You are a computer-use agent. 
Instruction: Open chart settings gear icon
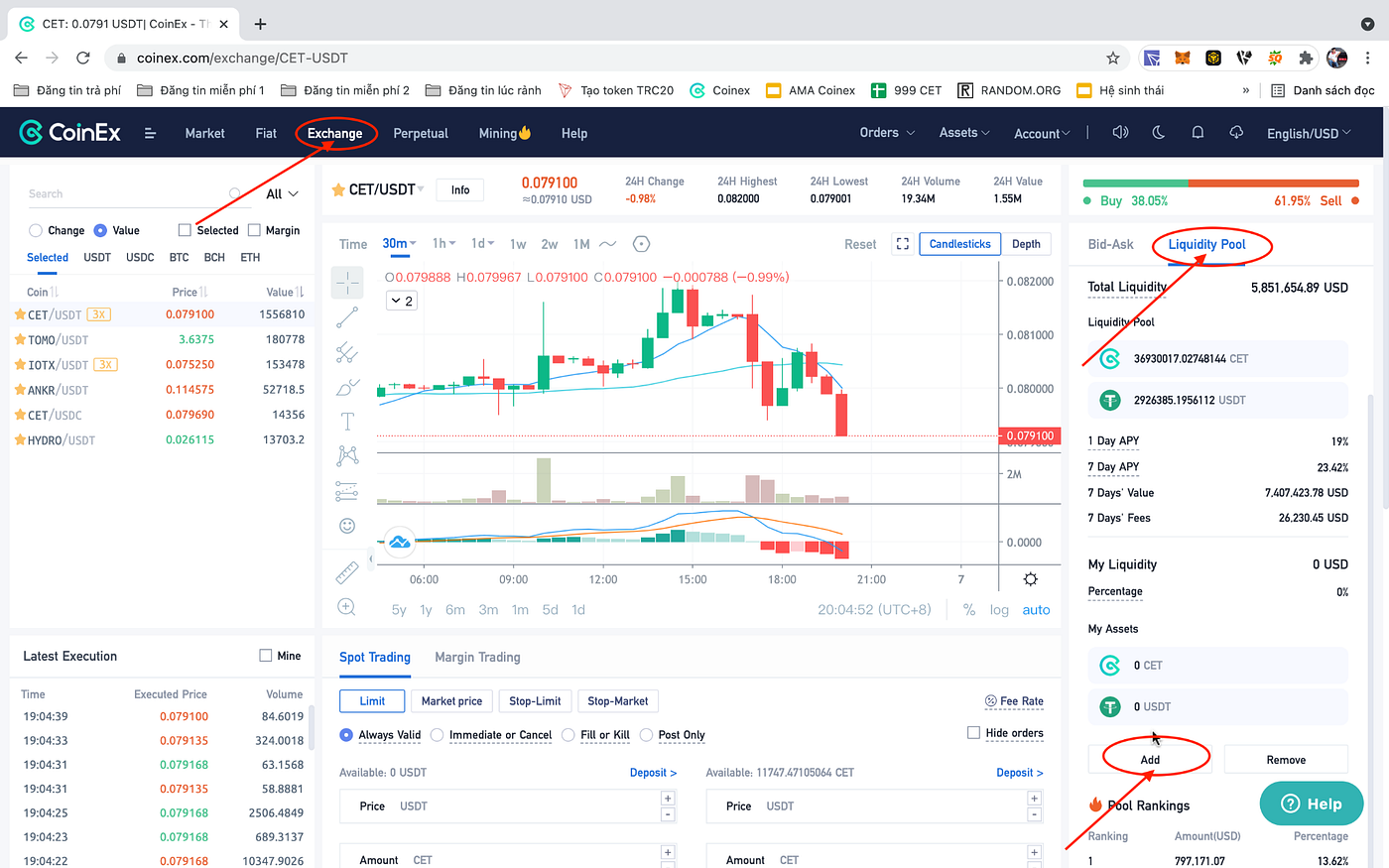1031,579
